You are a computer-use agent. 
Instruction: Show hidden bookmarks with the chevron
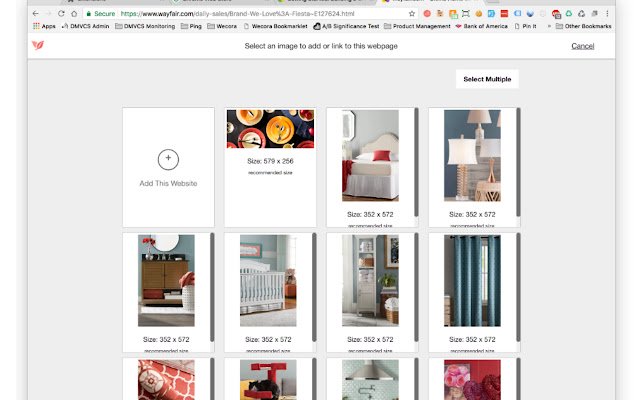(x=549, y=26)
